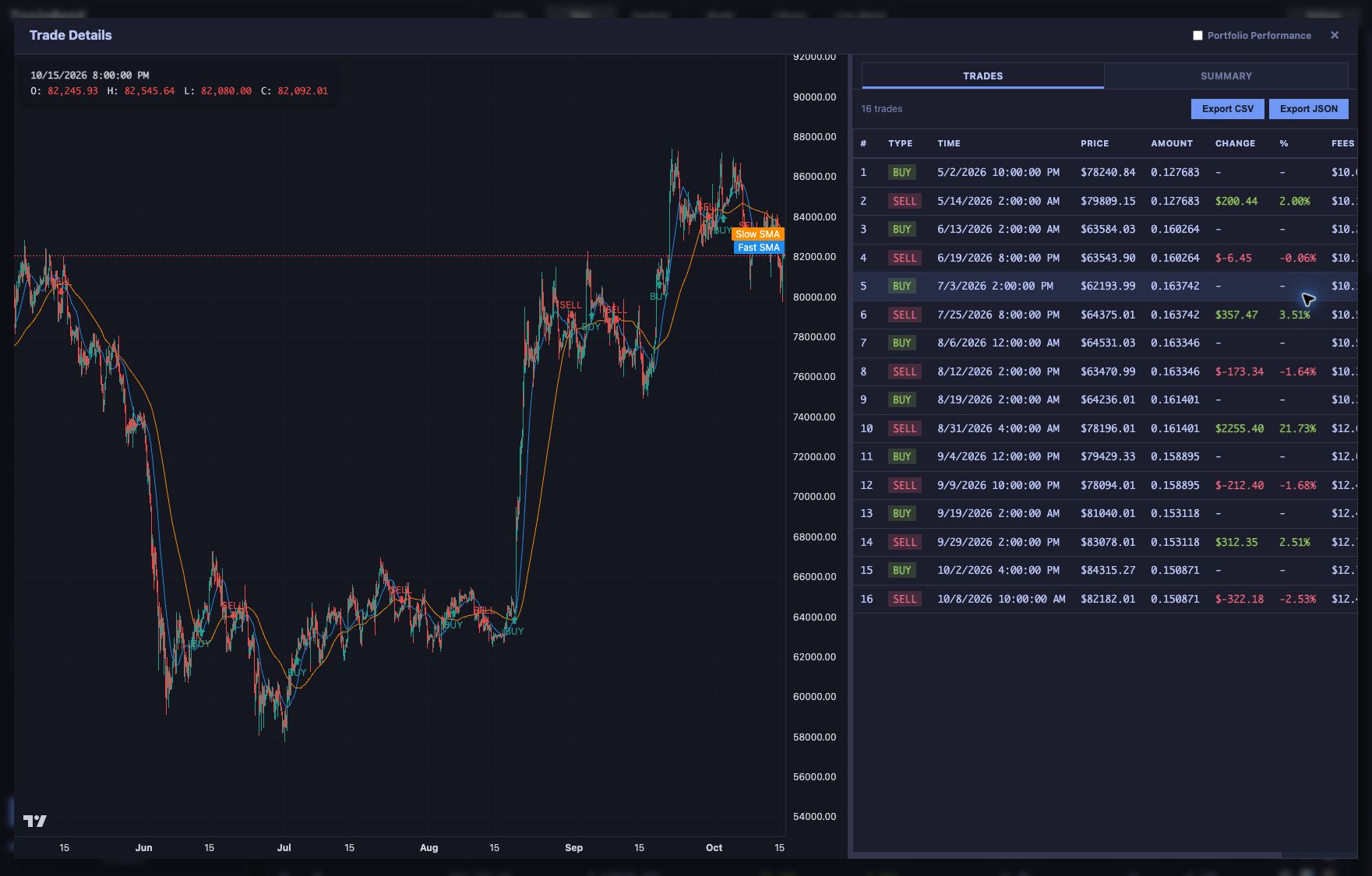Enable the Portfolio Performance checkbox

coord(1197,35)
